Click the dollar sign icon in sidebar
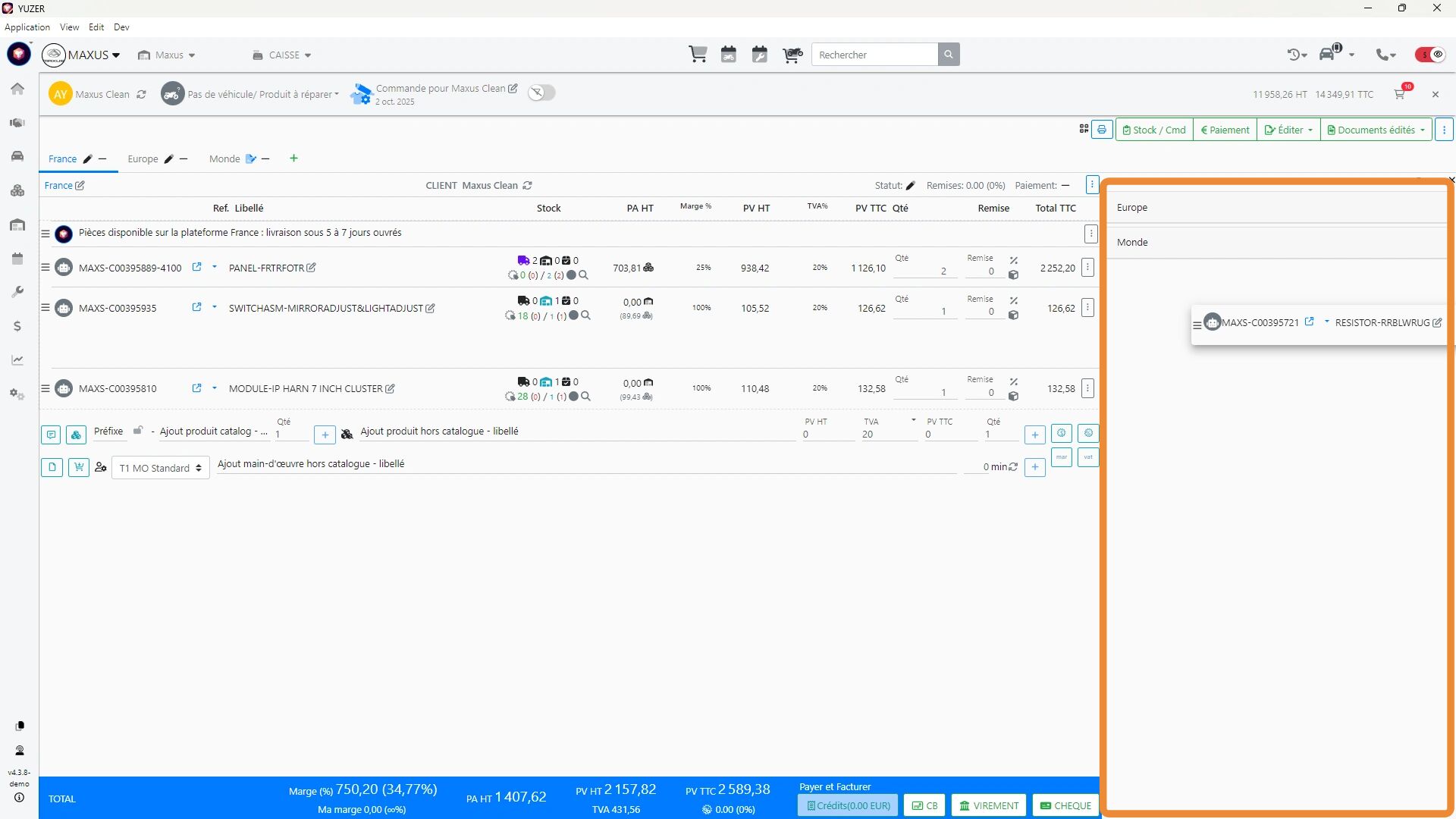 tap(17, 326)
